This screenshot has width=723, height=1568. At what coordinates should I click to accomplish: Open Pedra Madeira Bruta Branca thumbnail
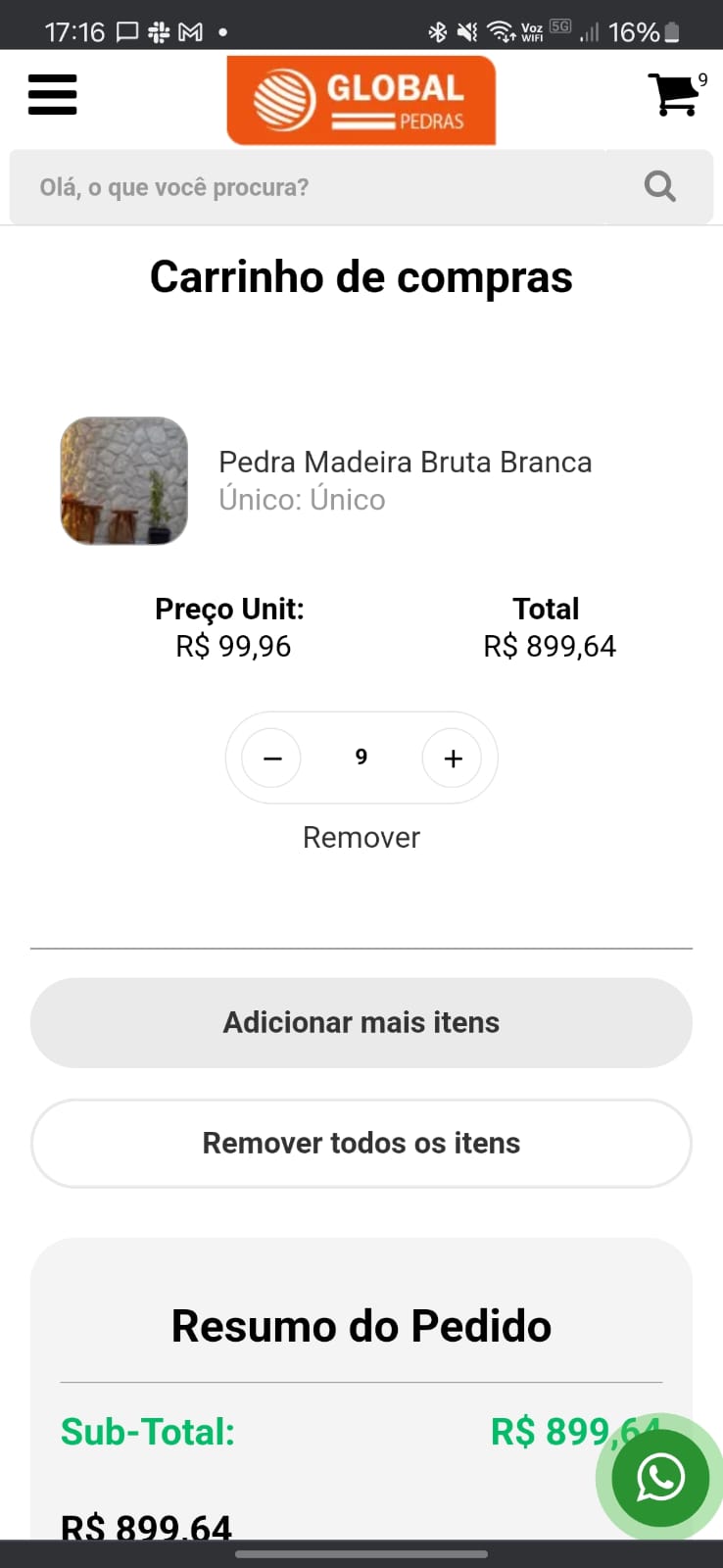pyautogui.click(x=124, y=481)
